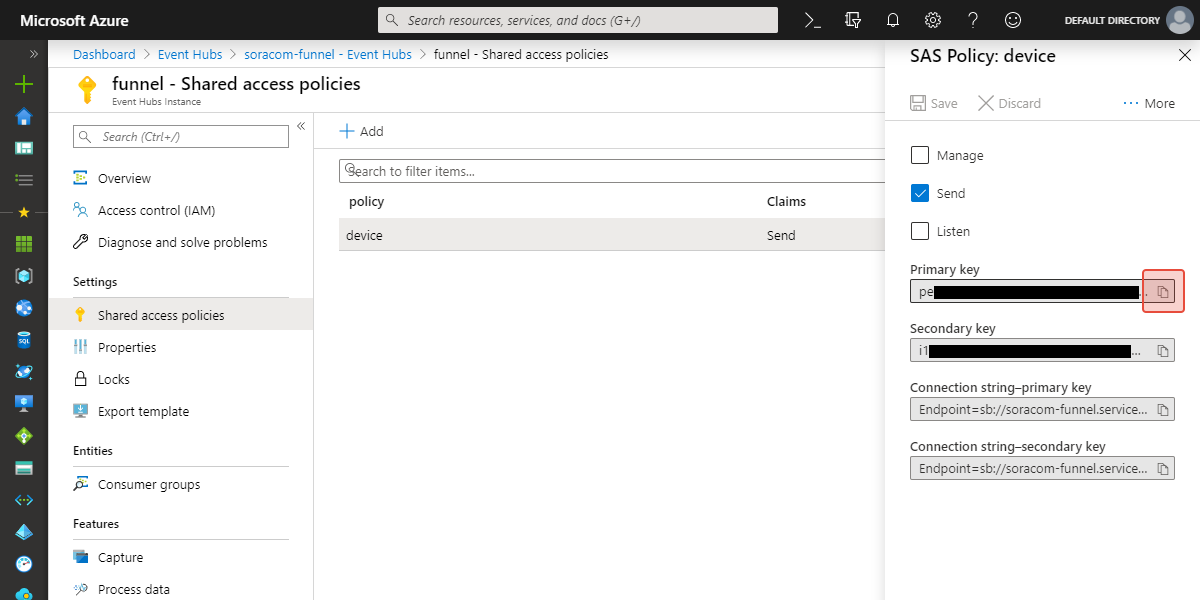Click the Help question mark icon
This screenshot has height=600, width=1200.
point(973,20)
